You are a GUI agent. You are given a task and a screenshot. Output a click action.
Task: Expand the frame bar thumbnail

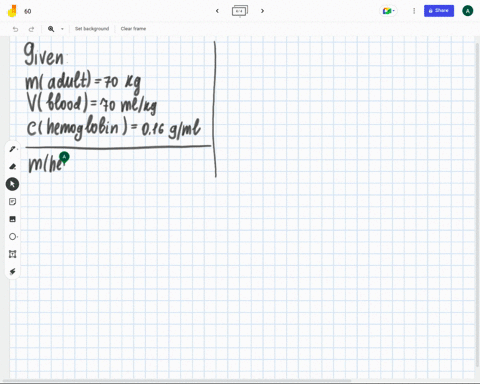pyautogui.click(x=240, y=11)
